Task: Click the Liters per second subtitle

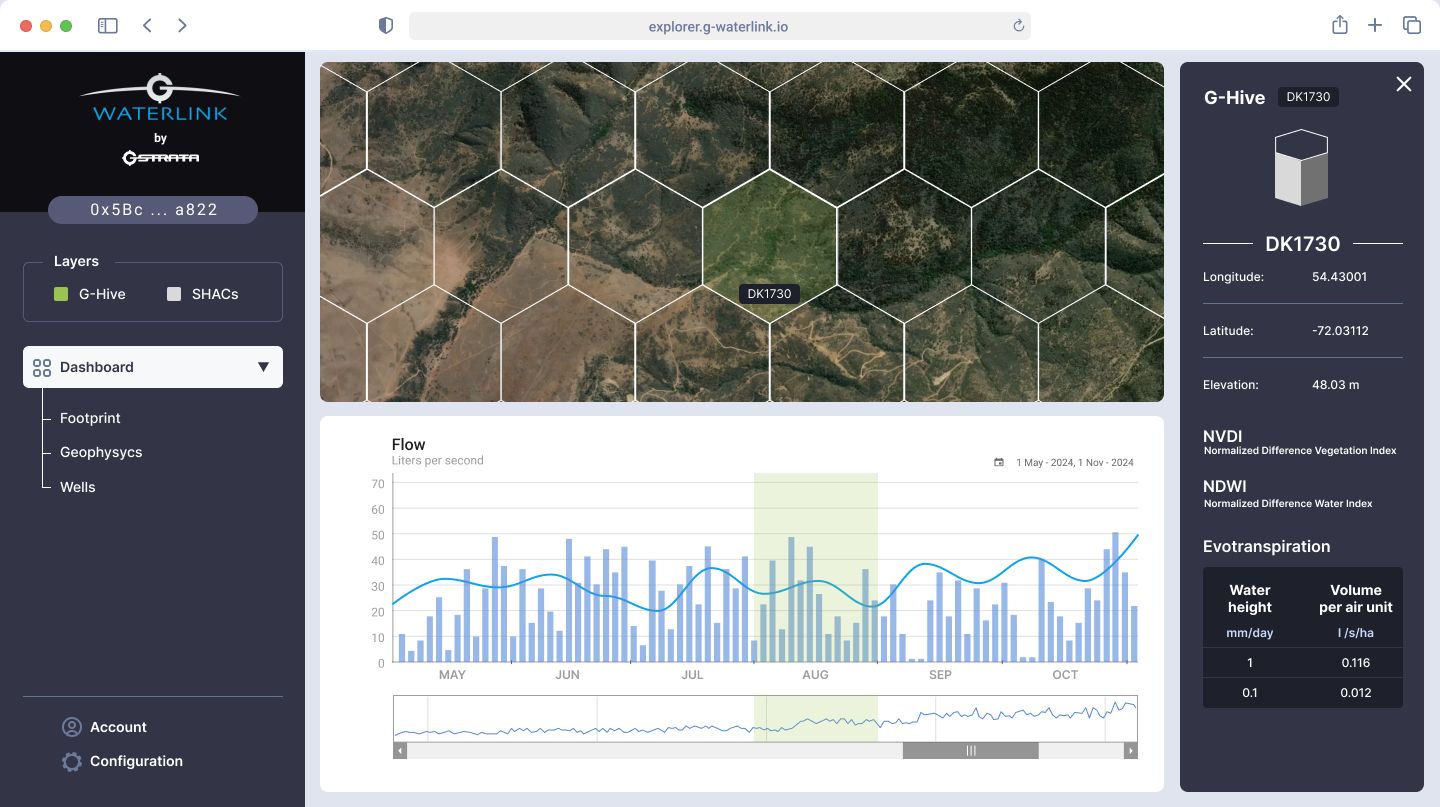Action: (x=438, y=461)
